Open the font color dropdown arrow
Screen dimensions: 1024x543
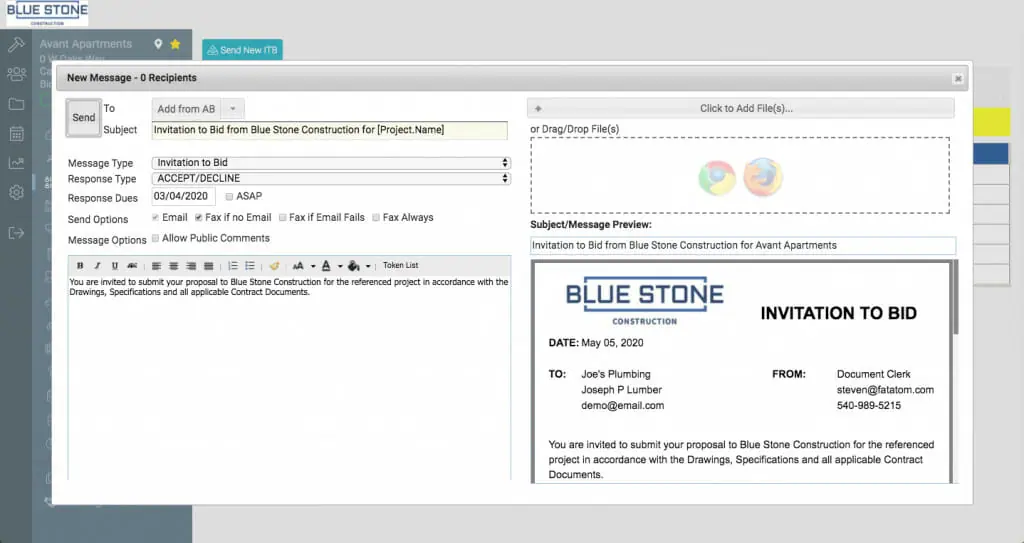[x=340, y=266]
